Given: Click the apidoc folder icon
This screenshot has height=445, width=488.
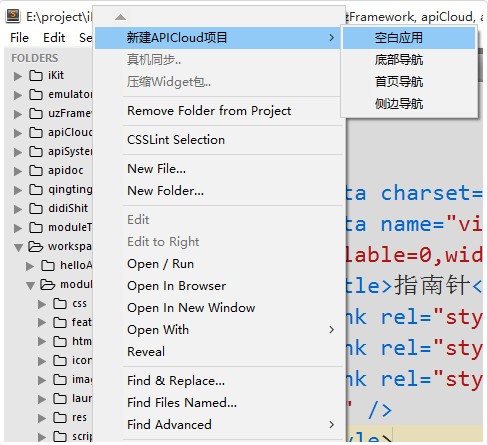Looking at the screenshot, I should [36, 171].
